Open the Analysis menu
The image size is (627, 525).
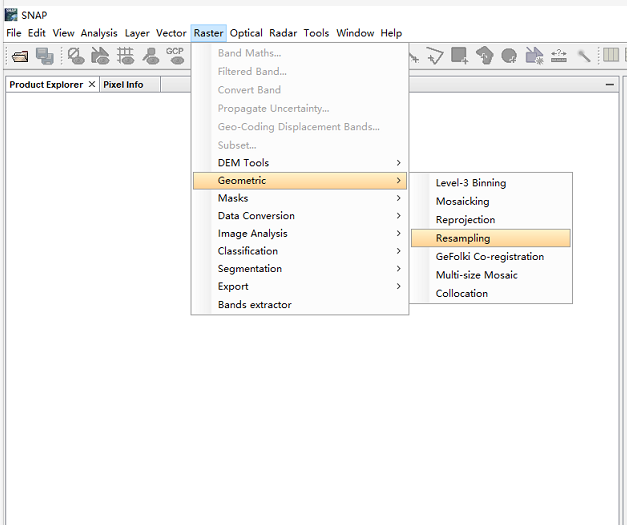pyautogui.click(x=99, y=33)
